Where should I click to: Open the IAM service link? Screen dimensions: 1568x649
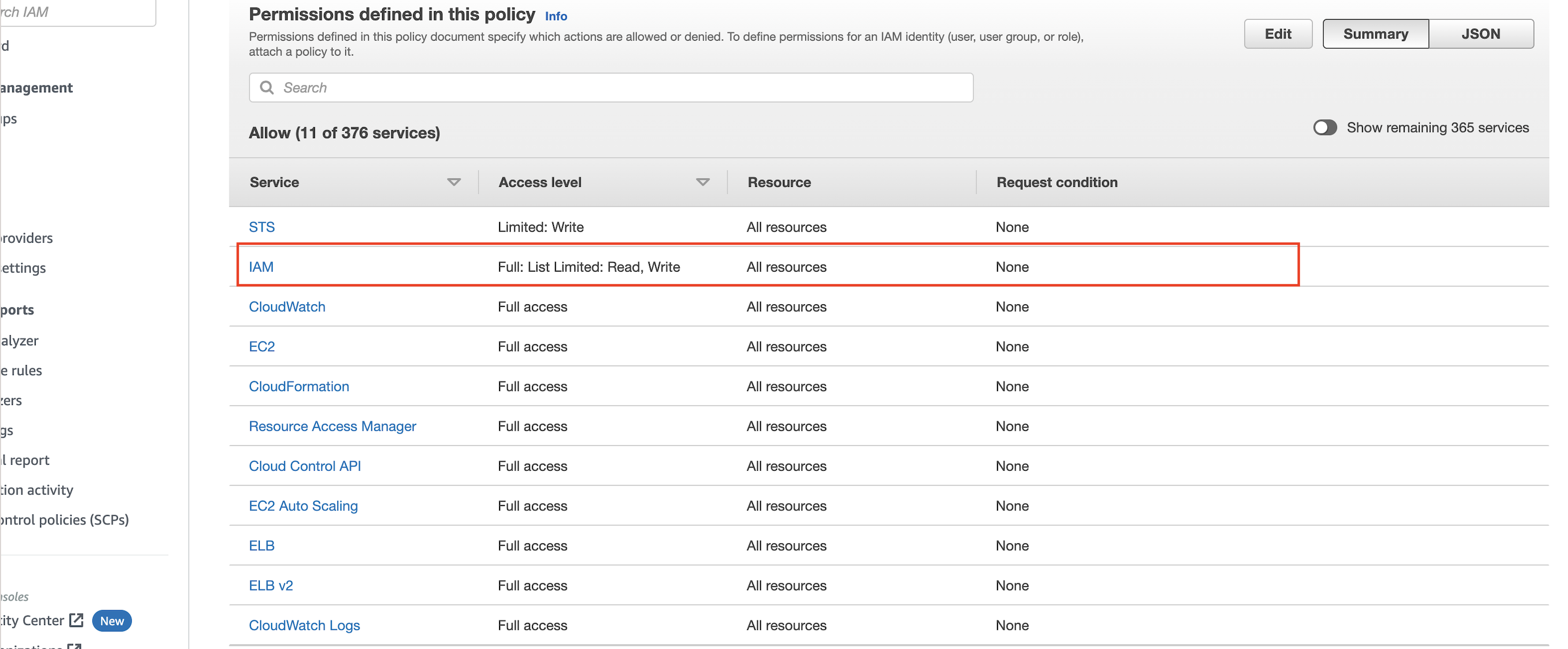[261, 267]
